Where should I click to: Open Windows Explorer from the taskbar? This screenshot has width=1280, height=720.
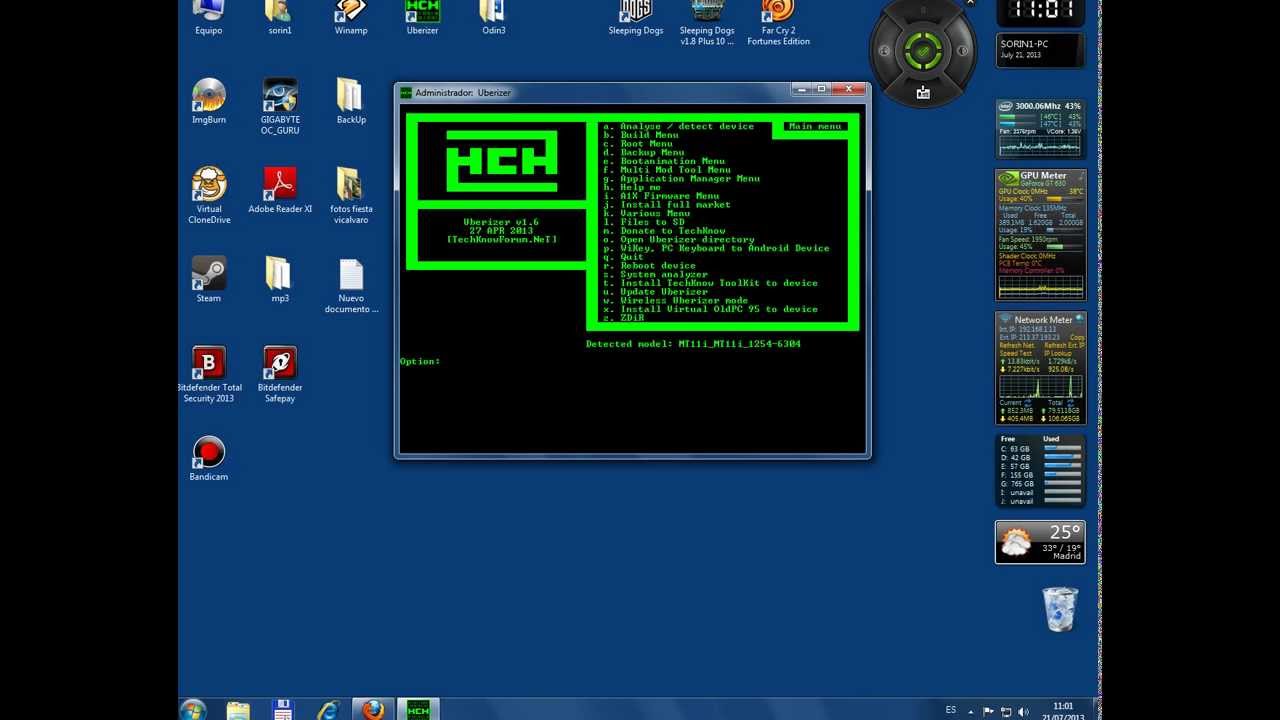pos(238,710)
